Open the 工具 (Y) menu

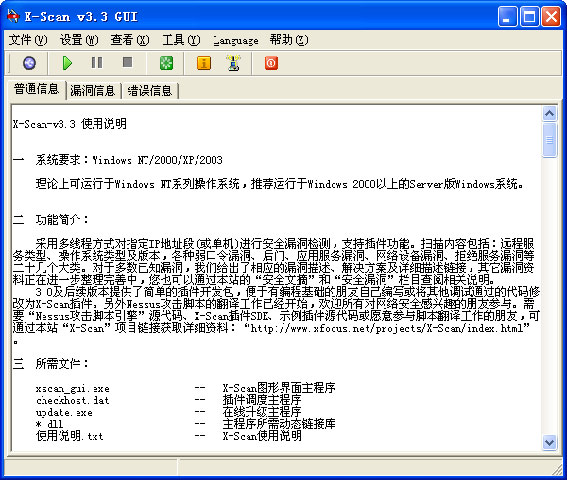(x=181, y=40)
